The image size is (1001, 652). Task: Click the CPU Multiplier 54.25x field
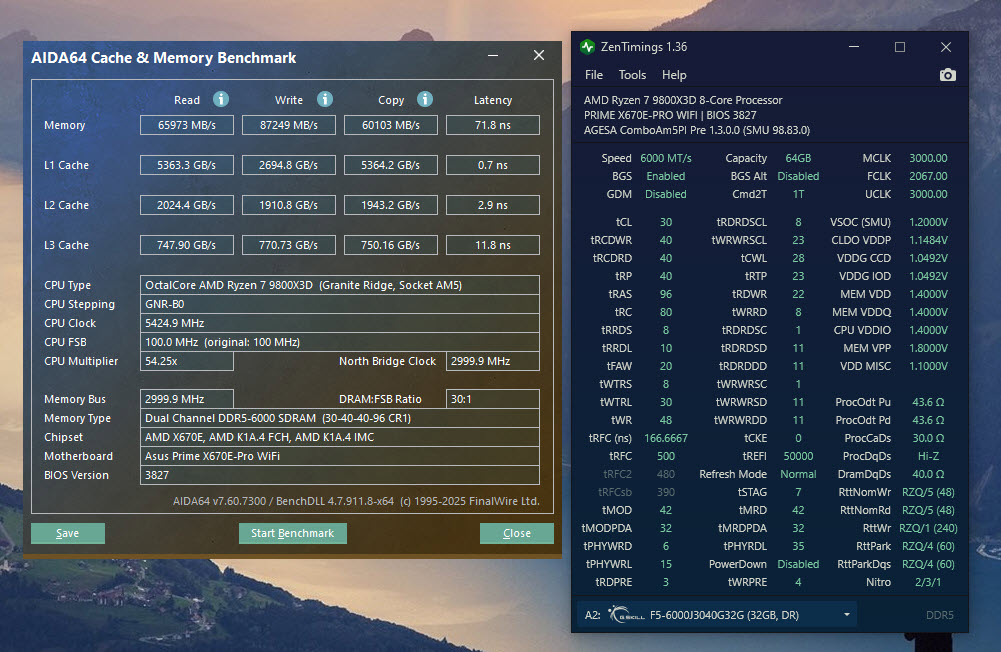[x=186, y=361]
